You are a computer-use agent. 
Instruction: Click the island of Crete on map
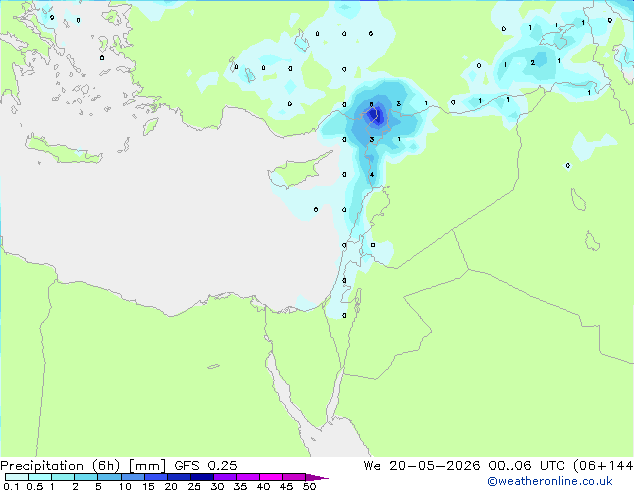(x=63, y=150)
